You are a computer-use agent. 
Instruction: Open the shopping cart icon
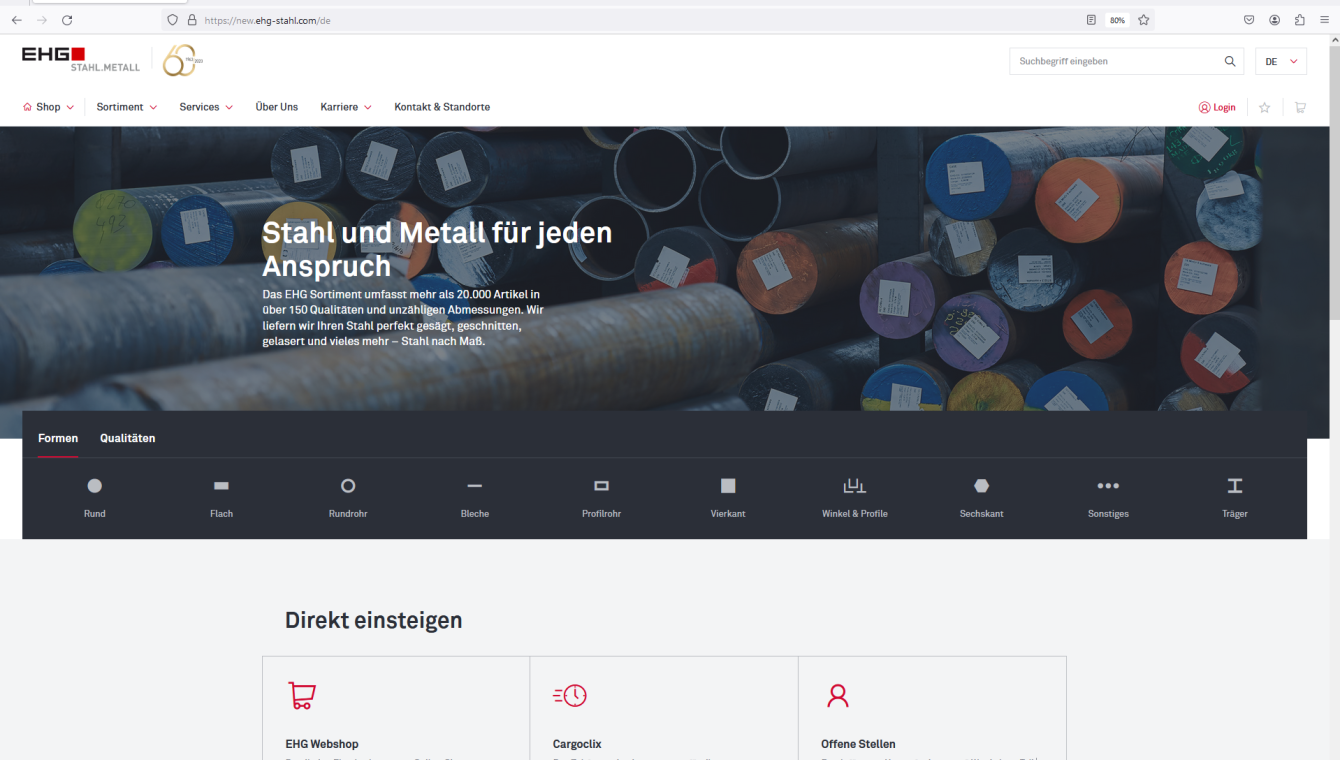[1299, 107]
